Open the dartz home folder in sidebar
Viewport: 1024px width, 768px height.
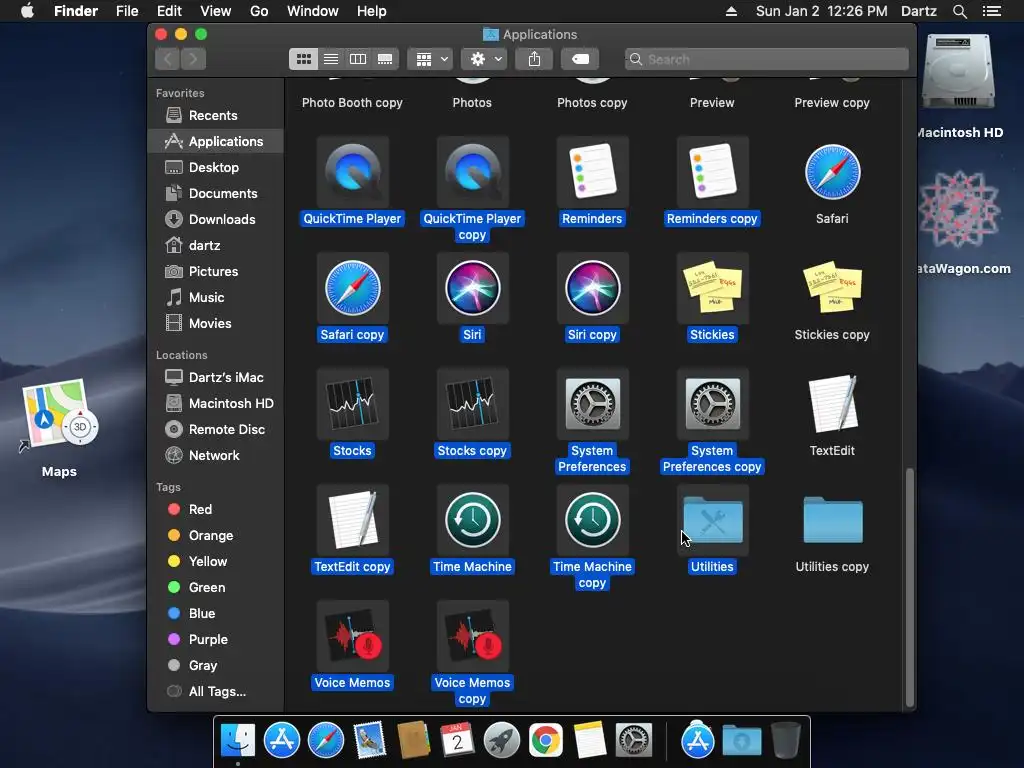point(216,246)
